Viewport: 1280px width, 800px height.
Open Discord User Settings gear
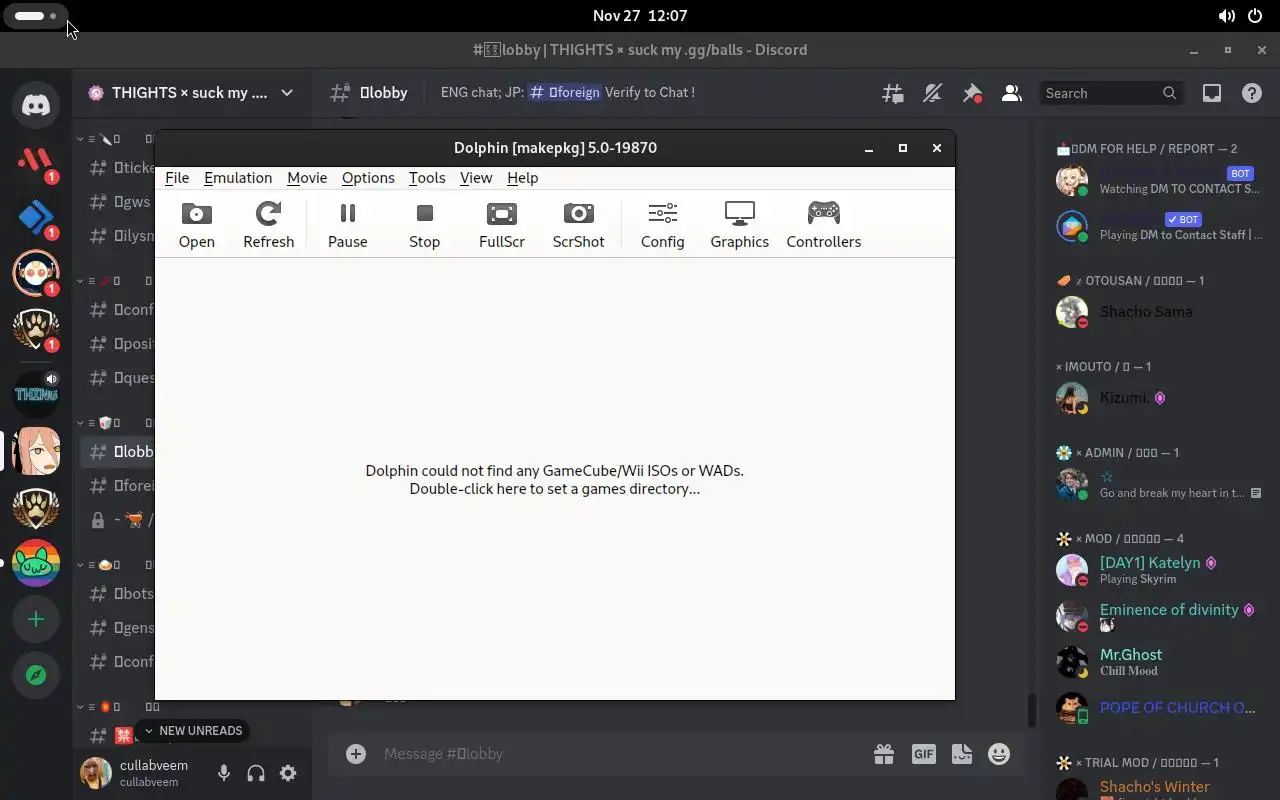click(288, 773)
